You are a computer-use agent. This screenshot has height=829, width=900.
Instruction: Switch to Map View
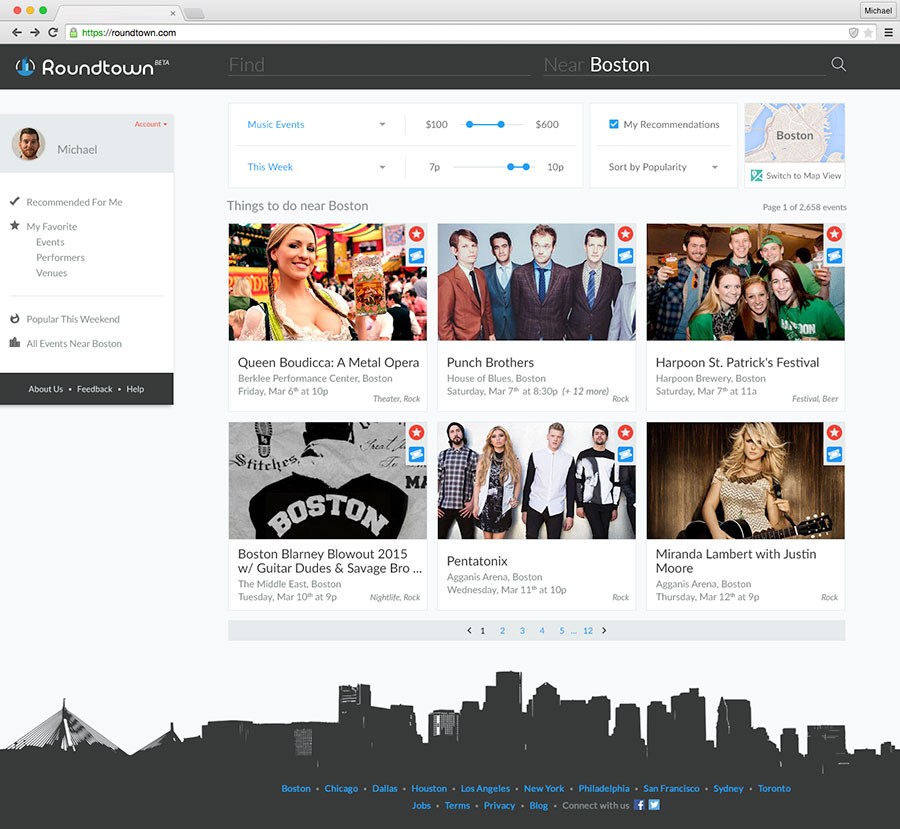(804, 176)
